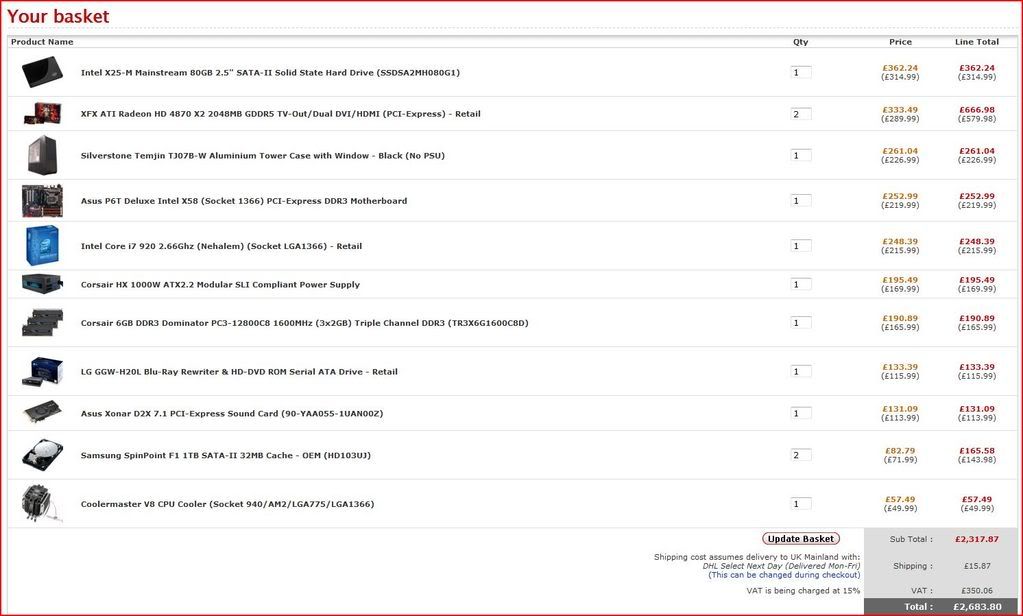Screen dimensions: 1023x616
Task: Click the Shipping value £15.87
Action: point(977,566)
